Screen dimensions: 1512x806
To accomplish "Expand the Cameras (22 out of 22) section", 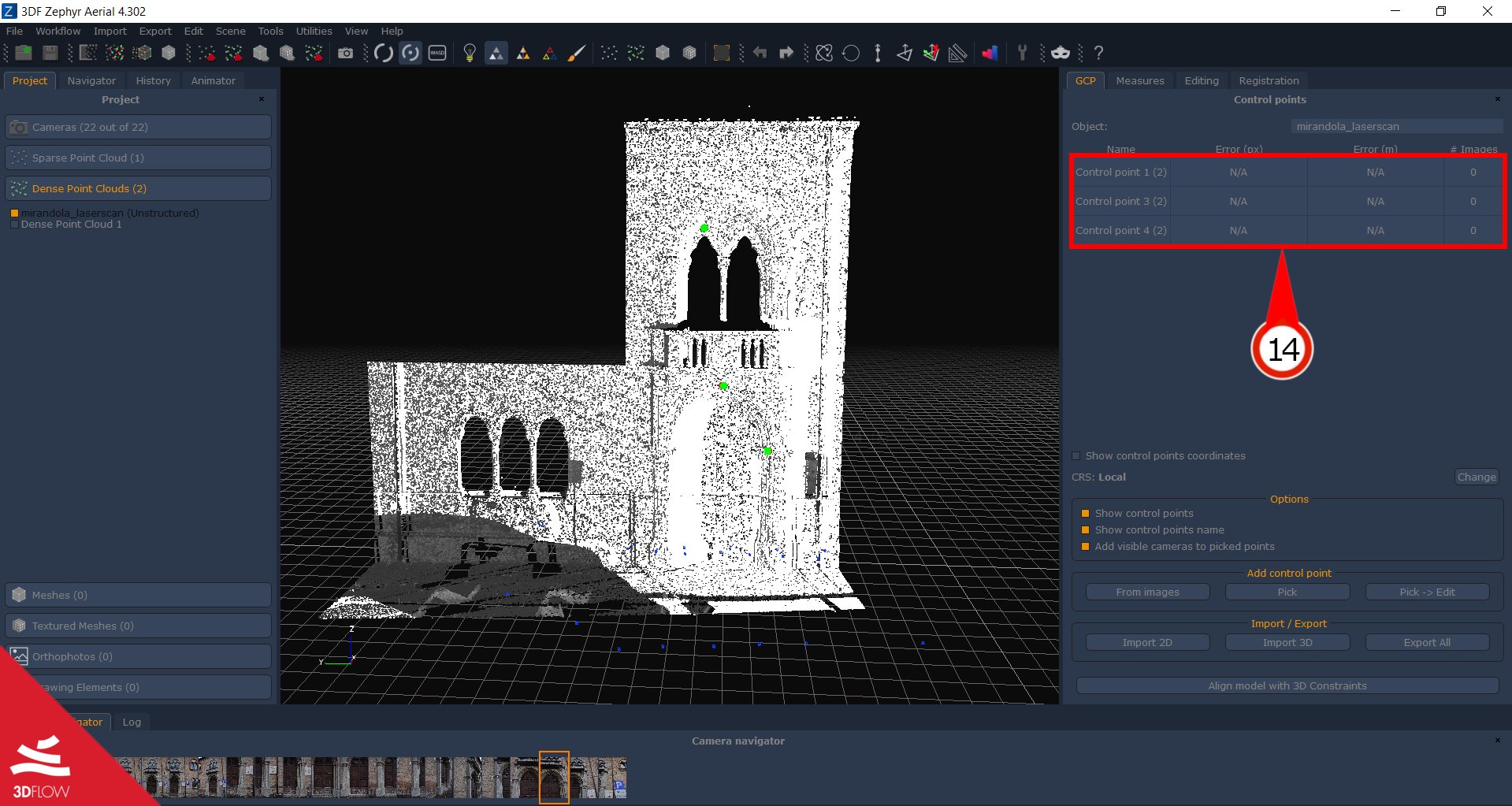I will point(138,127).
